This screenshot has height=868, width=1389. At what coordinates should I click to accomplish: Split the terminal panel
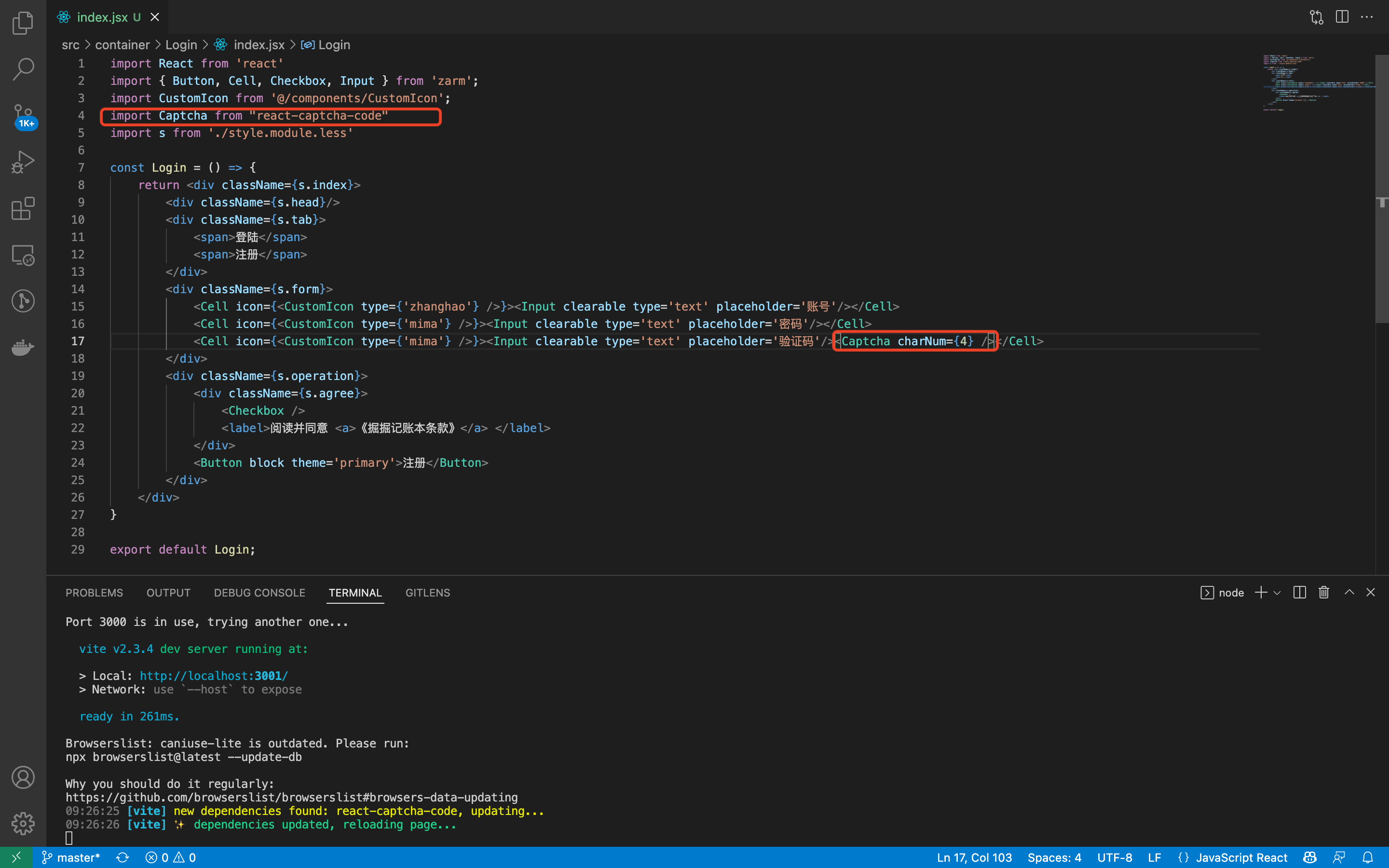1299,593
